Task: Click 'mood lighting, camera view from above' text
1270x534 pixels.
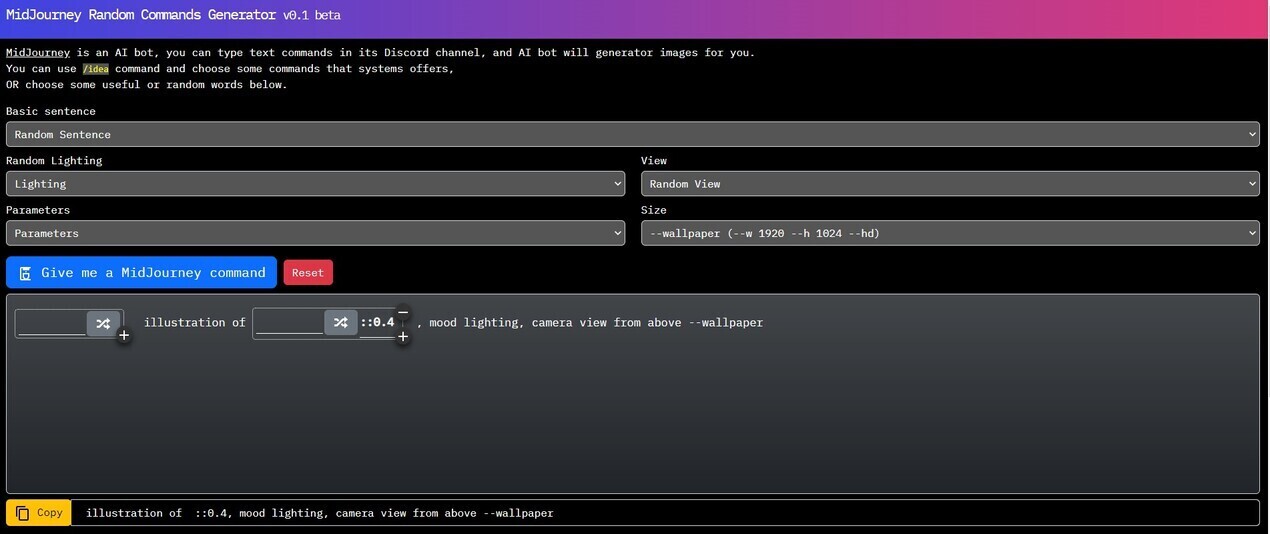Action: point(555,322)
